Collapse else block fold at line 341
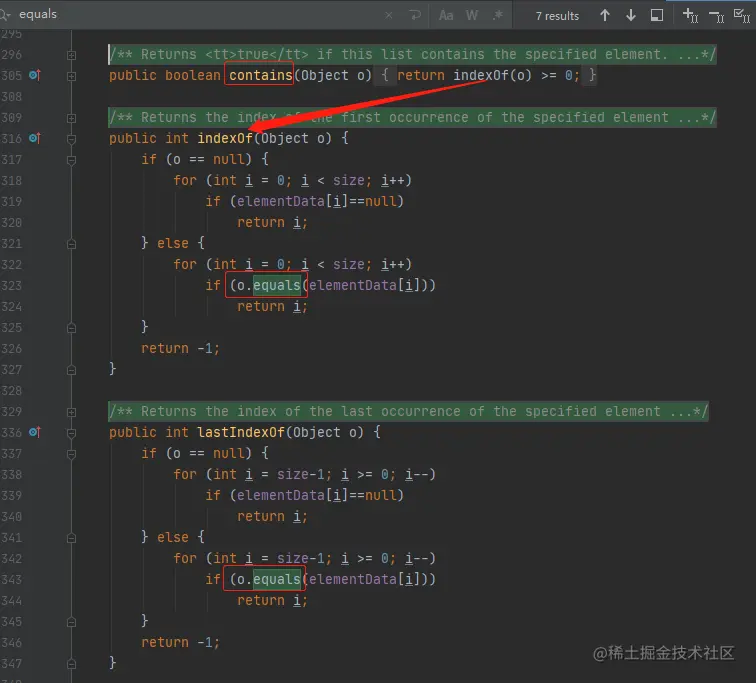The width and height of the screenshot is (756, 683). (x=71, y=538)
